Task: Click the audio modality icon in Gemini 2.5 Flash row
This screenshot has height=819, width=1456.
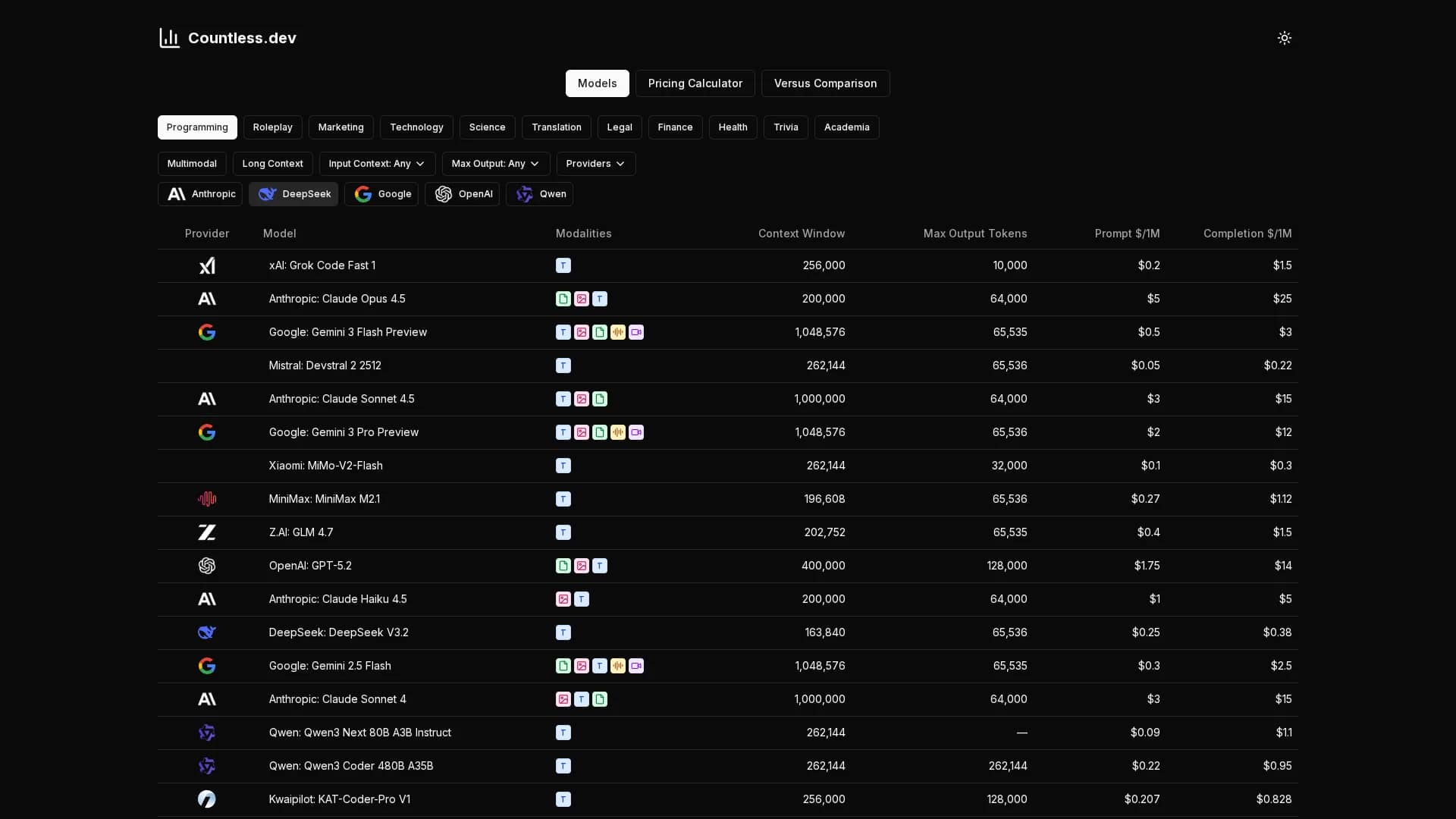Action: tap(618, 666)
